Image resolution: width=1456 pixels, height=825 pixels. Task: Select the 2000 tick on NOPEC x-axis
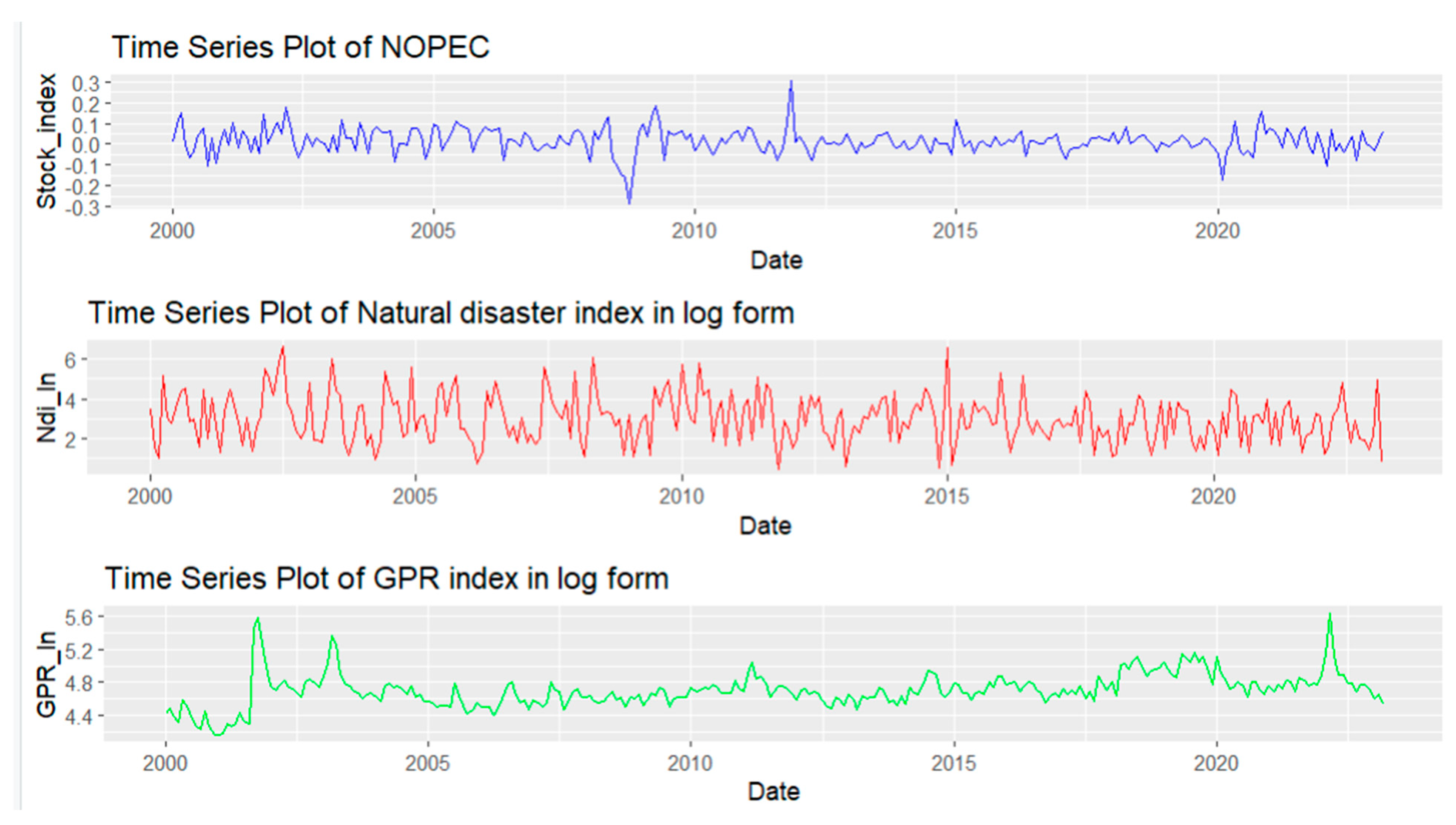pyautogui.click(x=172, y=231)
